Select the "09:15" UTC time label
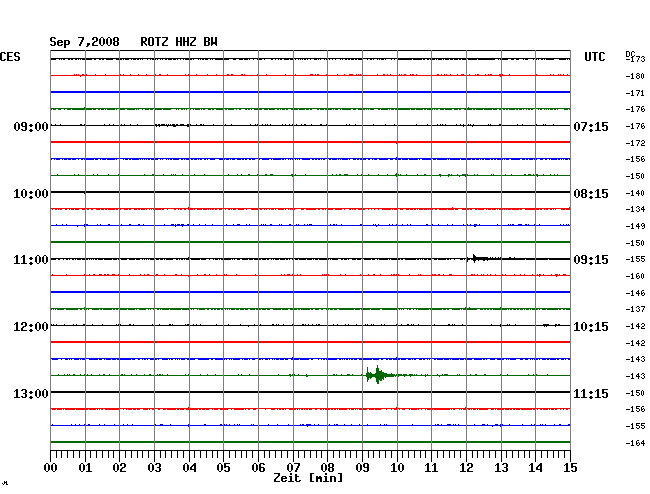 point(591,260)
